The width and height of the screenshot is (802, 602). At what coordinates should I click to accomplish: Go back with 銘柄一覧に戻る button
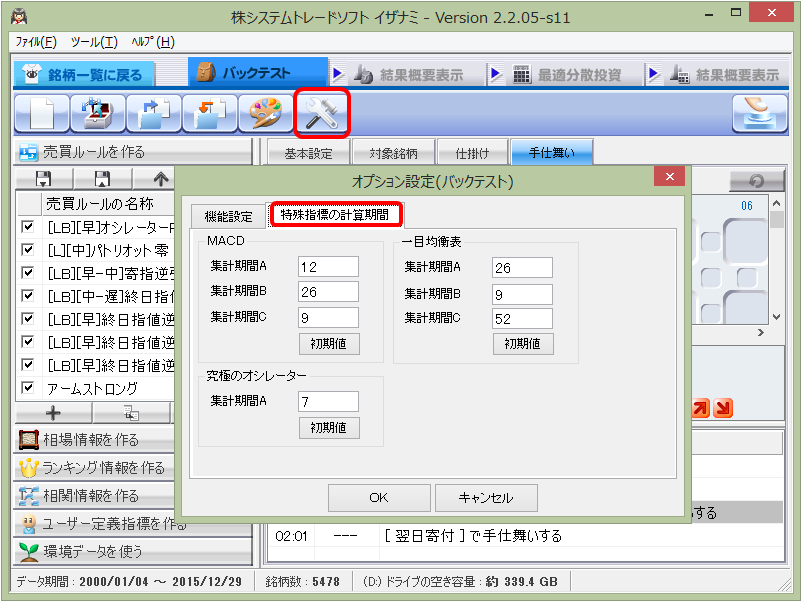click(x=84, y=75)
